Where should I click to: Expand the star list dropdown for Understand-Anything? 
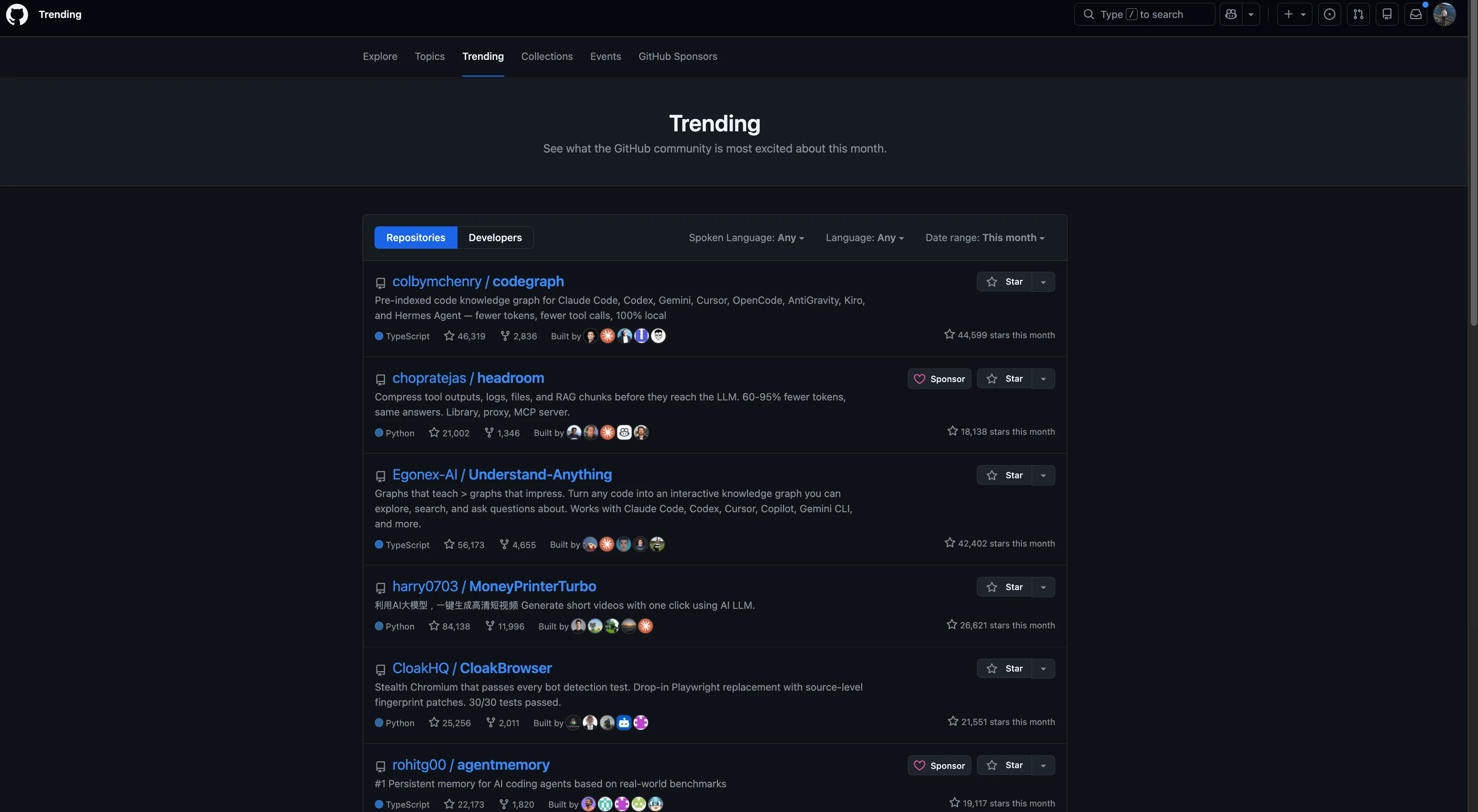(1043, 475)
